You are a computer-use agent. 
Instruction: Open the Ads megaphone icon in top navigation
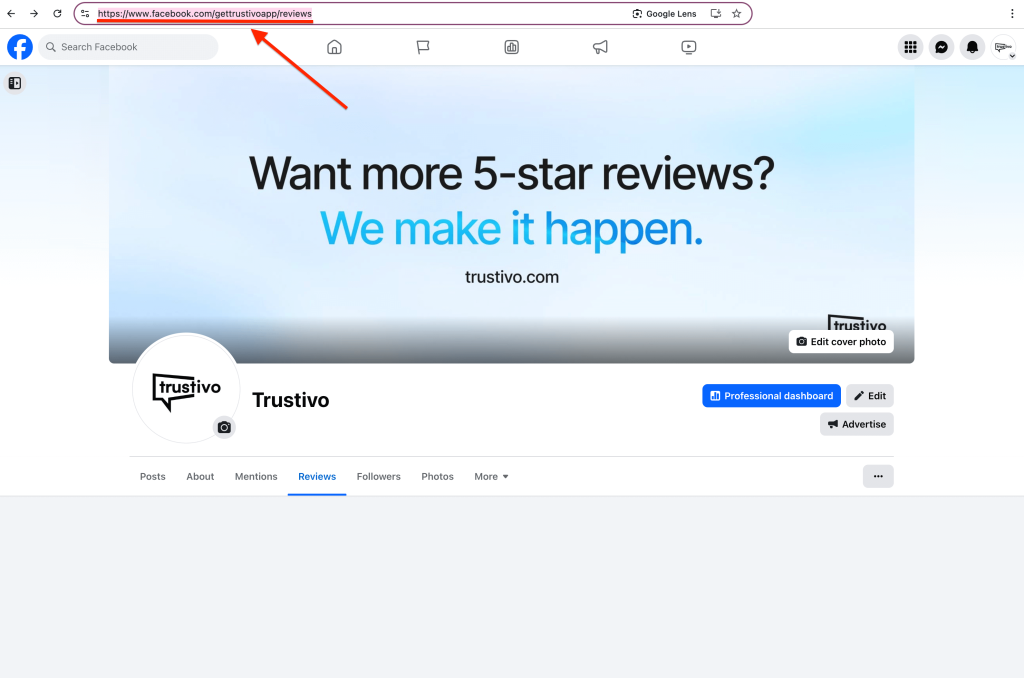click(600, 47)
